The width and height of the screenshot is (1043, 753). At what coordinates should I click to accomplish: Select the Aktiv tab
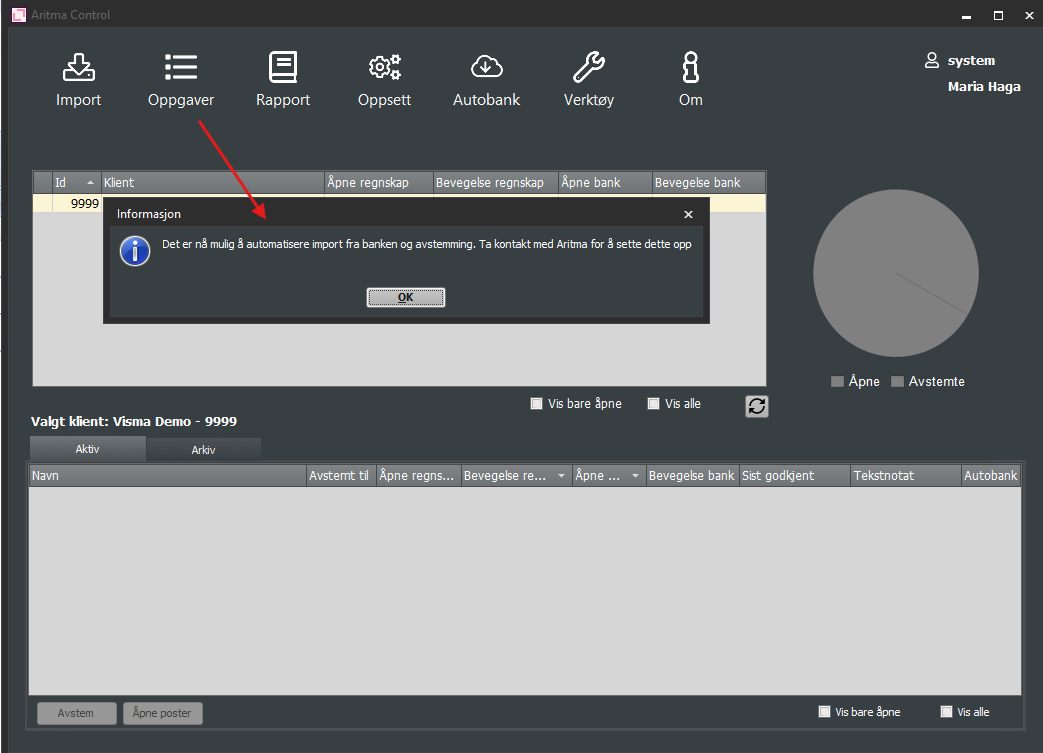(x=88, y=449)
